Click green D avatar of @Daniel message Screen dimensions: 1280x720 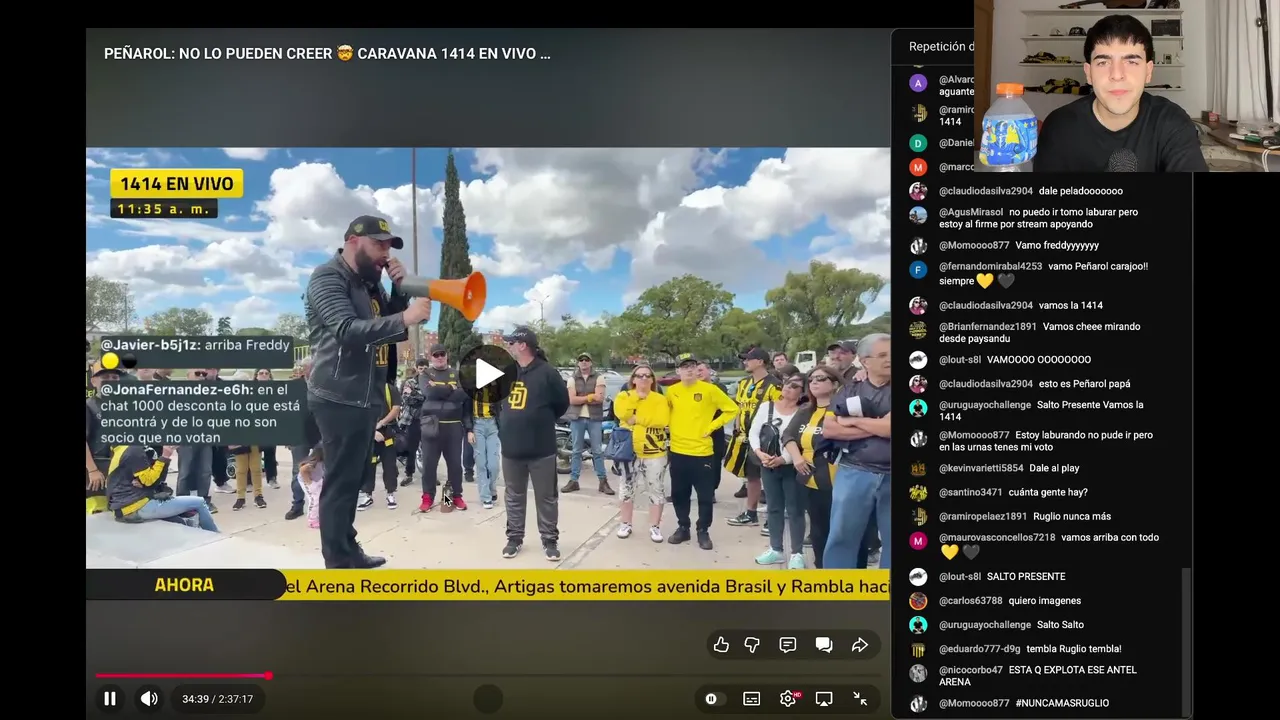918,143
